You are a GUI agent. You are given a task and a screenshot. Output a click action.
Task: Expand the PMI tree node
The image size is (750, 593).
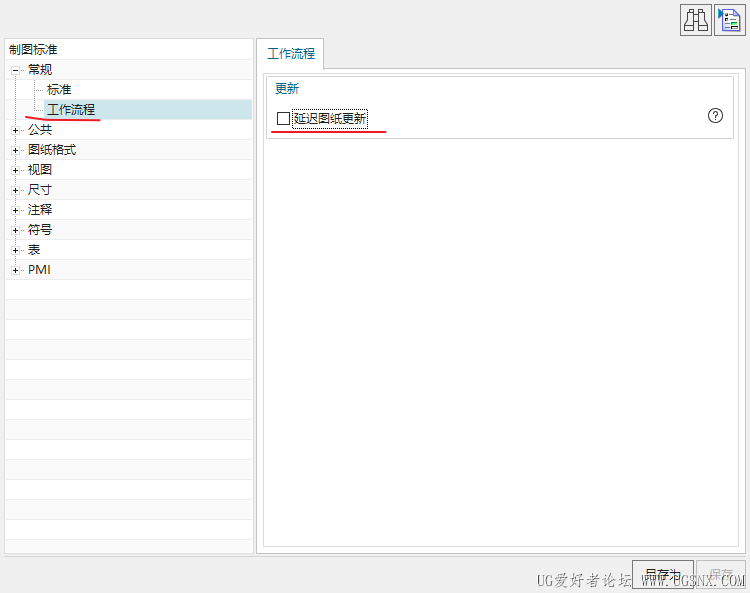(x=15, y=271)
